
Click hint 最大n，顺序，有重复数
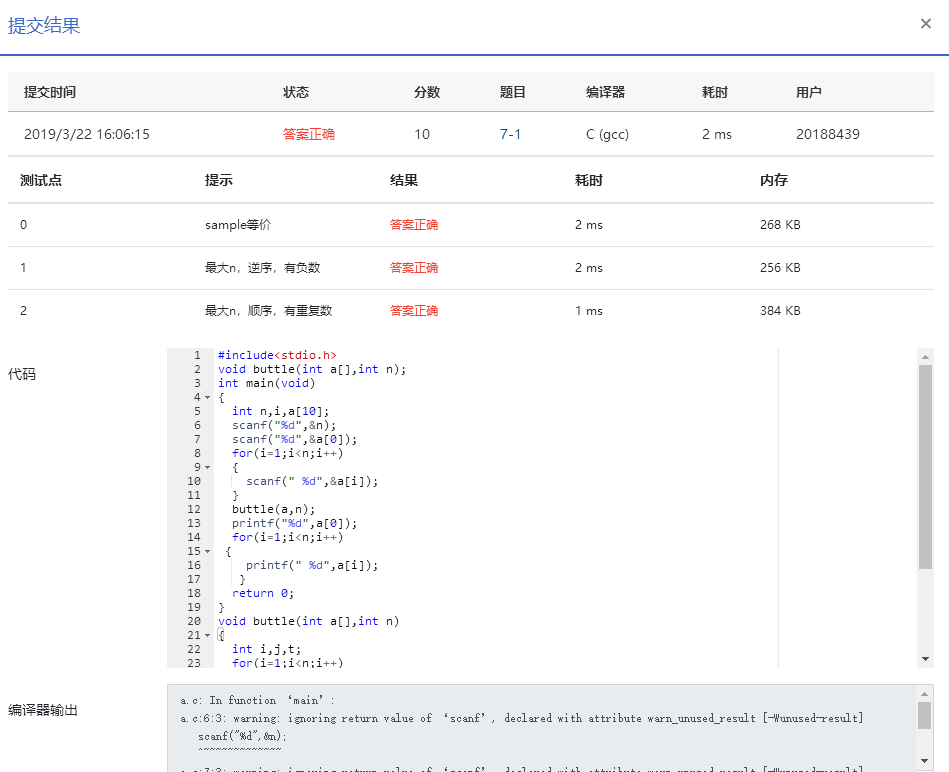click(x=269, y=310)
